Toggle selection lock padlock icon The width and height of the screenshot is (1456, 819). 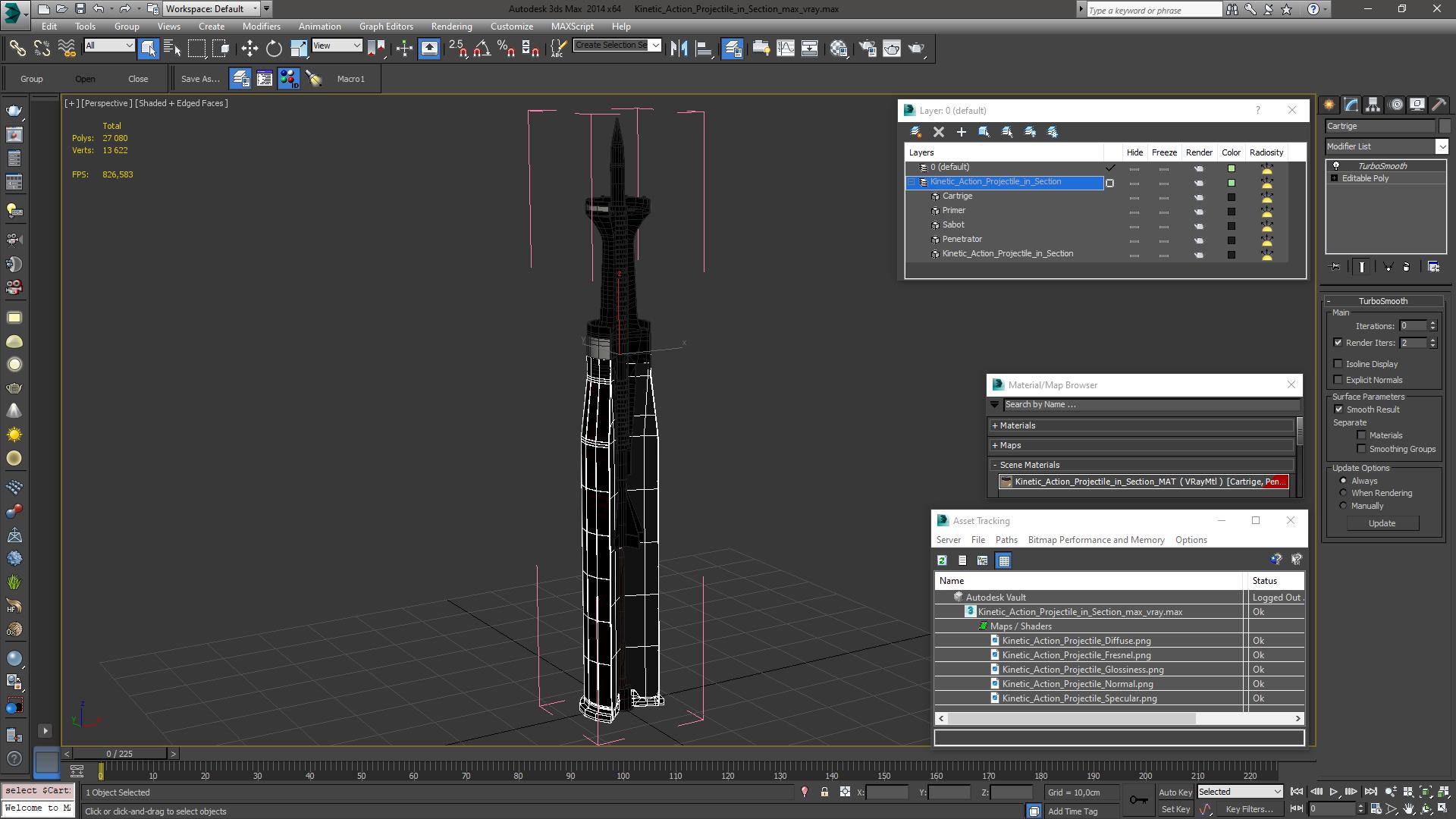click(824, 792)
